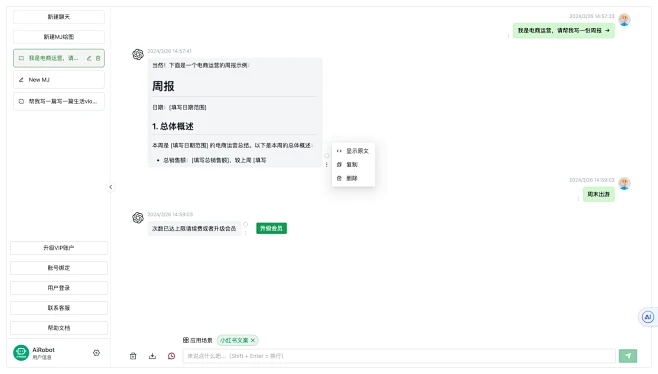Remove the 小红书文案 tag with its X
The image size is (658, 374).
click(x=253, y=340)
